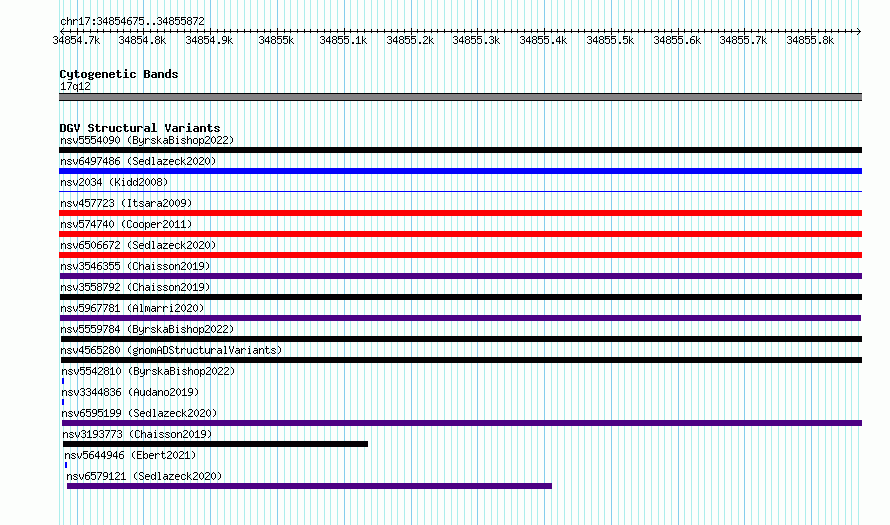Click the 34855.7k ruler tick label

[x=743, y=40]
